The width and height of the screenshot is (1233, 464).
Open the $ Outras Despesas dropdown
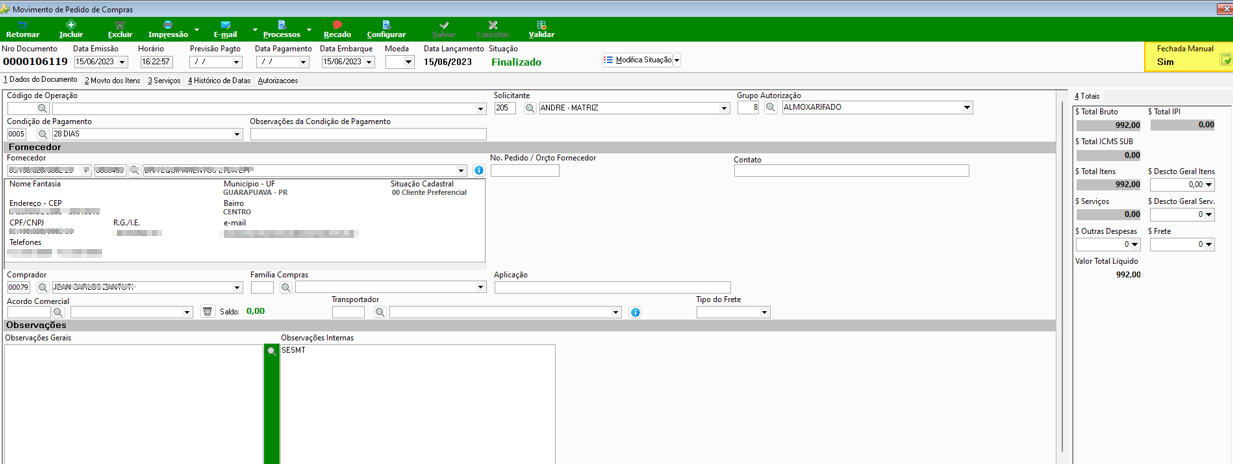(x=1135, y=244)
